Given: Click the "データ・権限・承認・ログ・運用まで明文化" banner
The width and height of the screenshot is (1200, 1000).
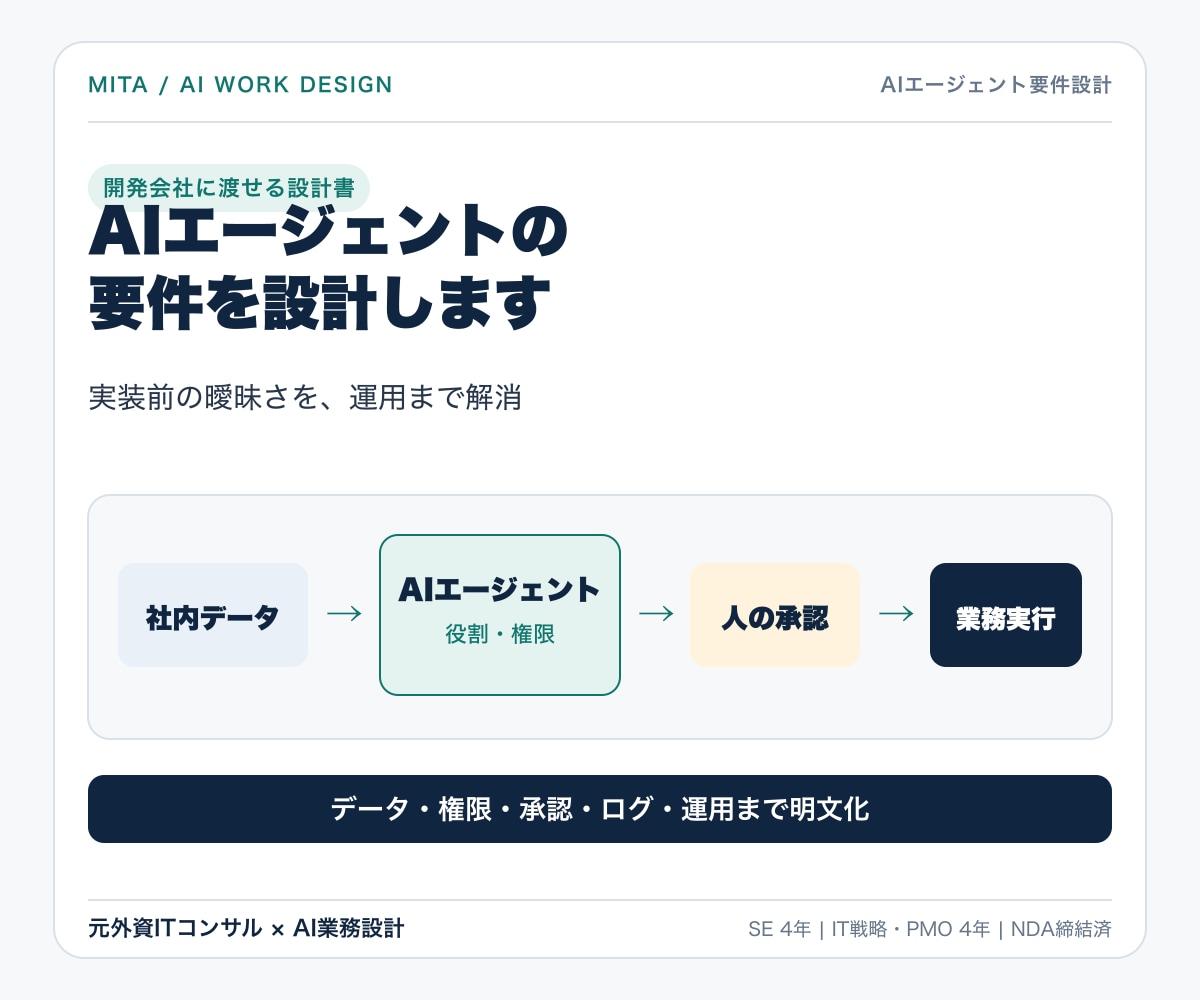Looking at the screenshot, I should pyautogui.click(x=600, y=809).
